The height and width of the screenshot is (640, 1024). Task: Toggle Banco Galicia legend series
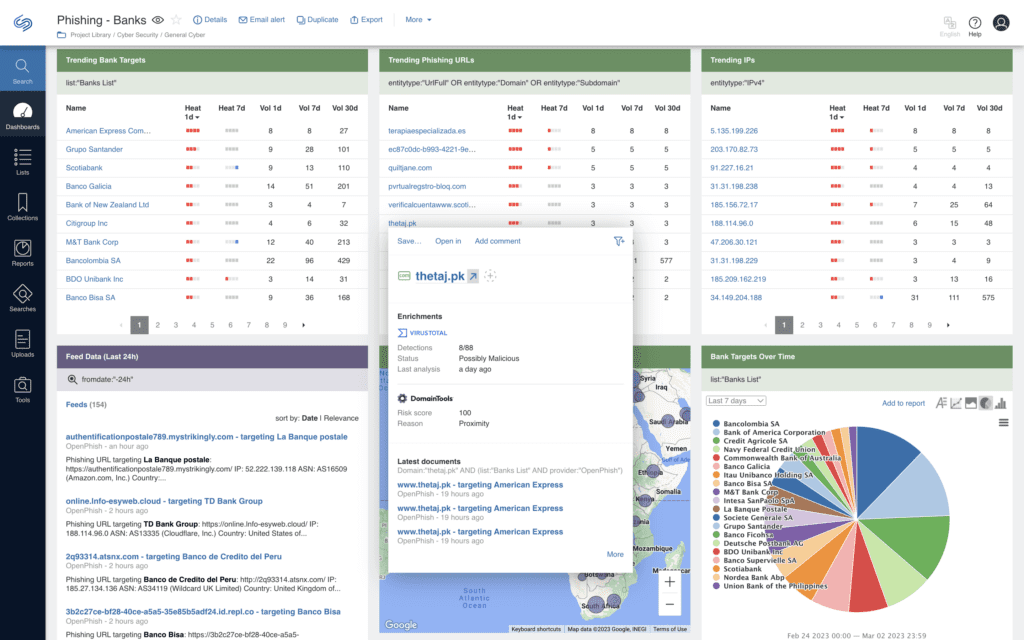click(741, 466)
